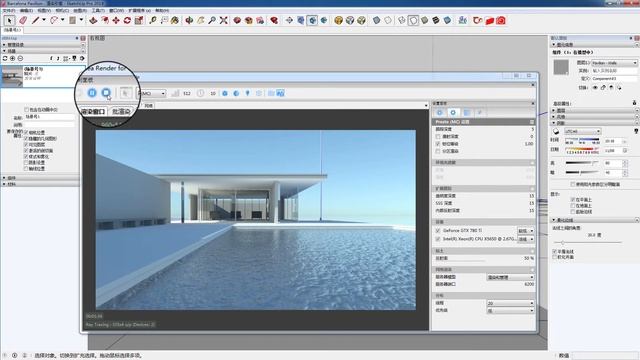Remove scene with the minus icon
The height and width of the screenshot is (360, 640).
pos(20,58)
